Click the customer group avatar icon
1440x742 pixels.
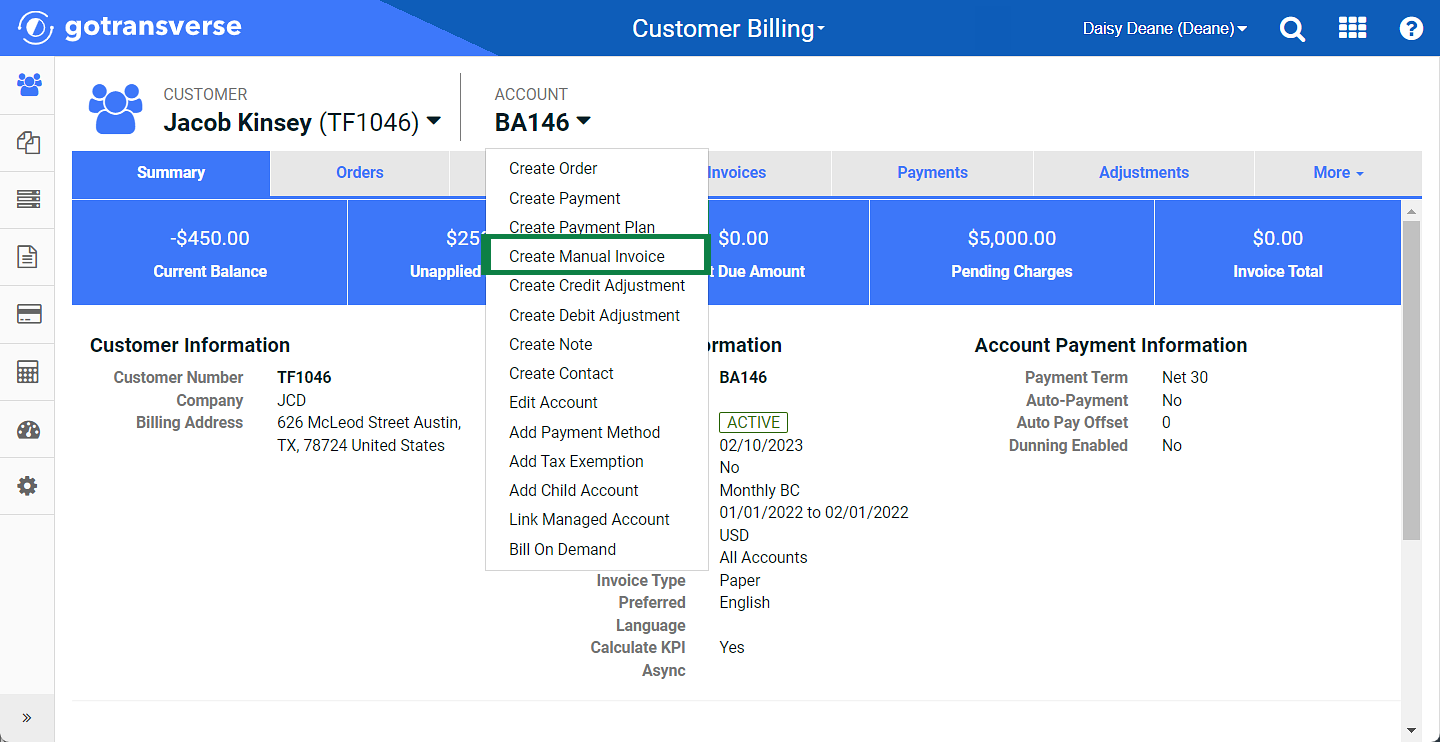coord(116,108)
